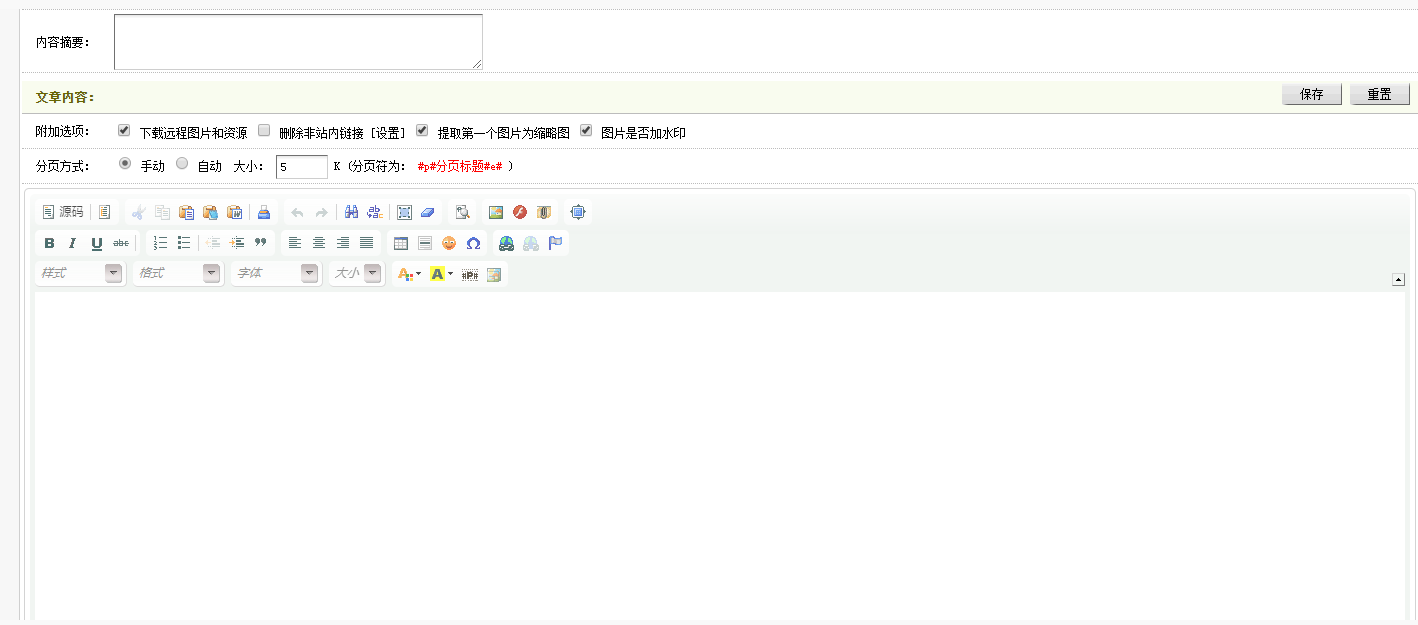
Task: Click the 源码 source code button
Action: (x=62, y=212)
